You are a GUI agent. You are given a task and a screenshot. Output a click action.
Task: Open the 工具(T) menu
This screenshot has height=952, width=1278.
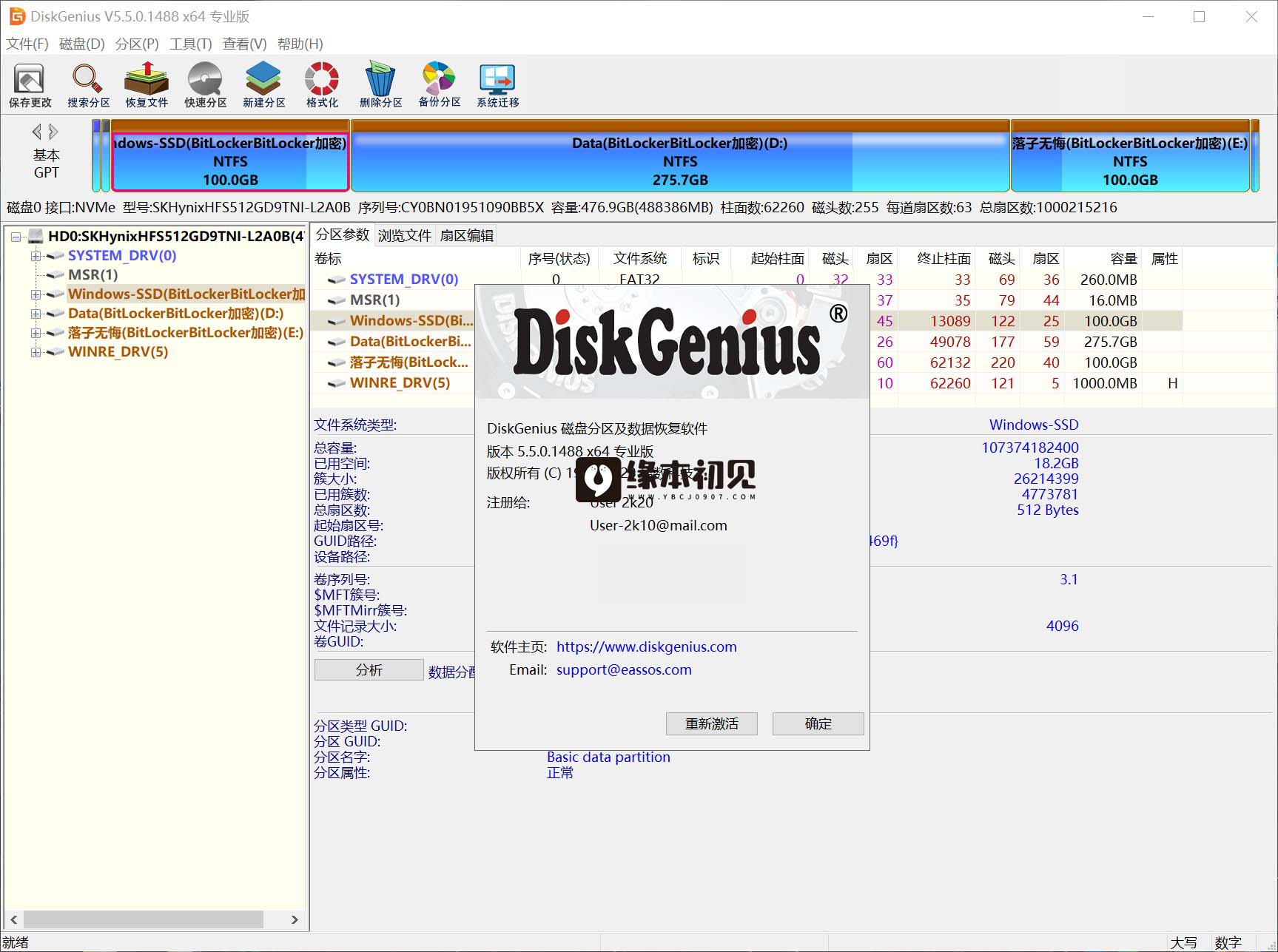pyautogui.click(x=191, y=44)
